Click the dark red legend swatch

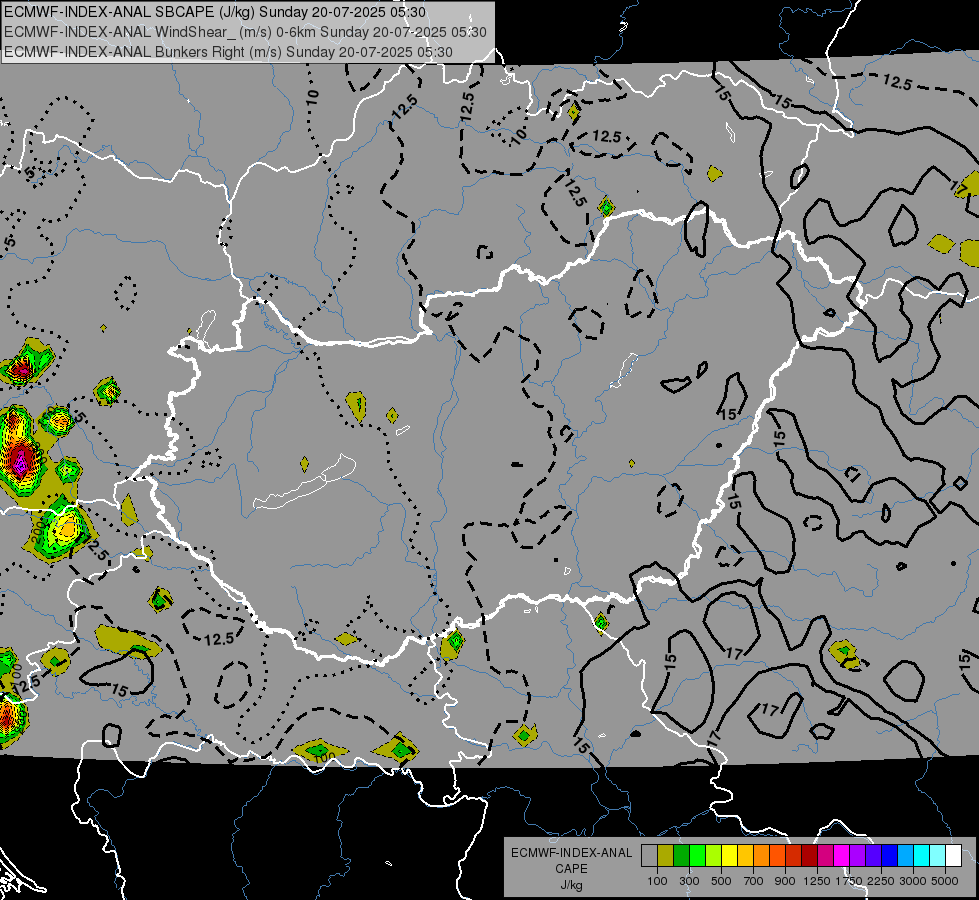[x=809, y=855]
